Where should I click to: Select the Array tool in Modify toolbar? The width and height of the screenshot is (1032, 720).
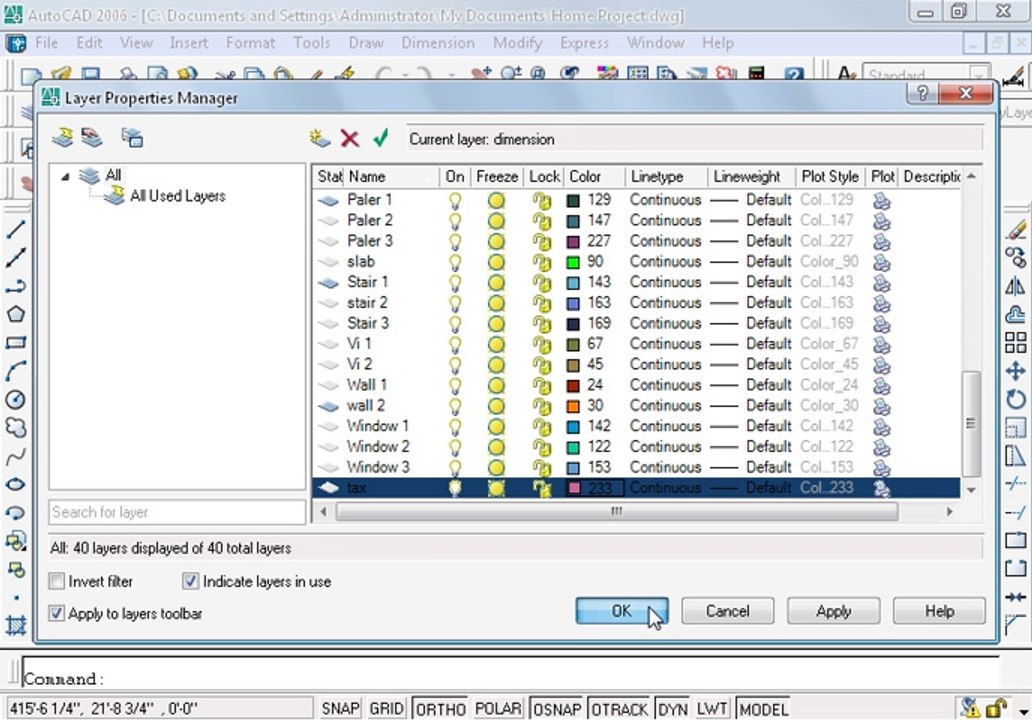click(x=1016, y=342)
